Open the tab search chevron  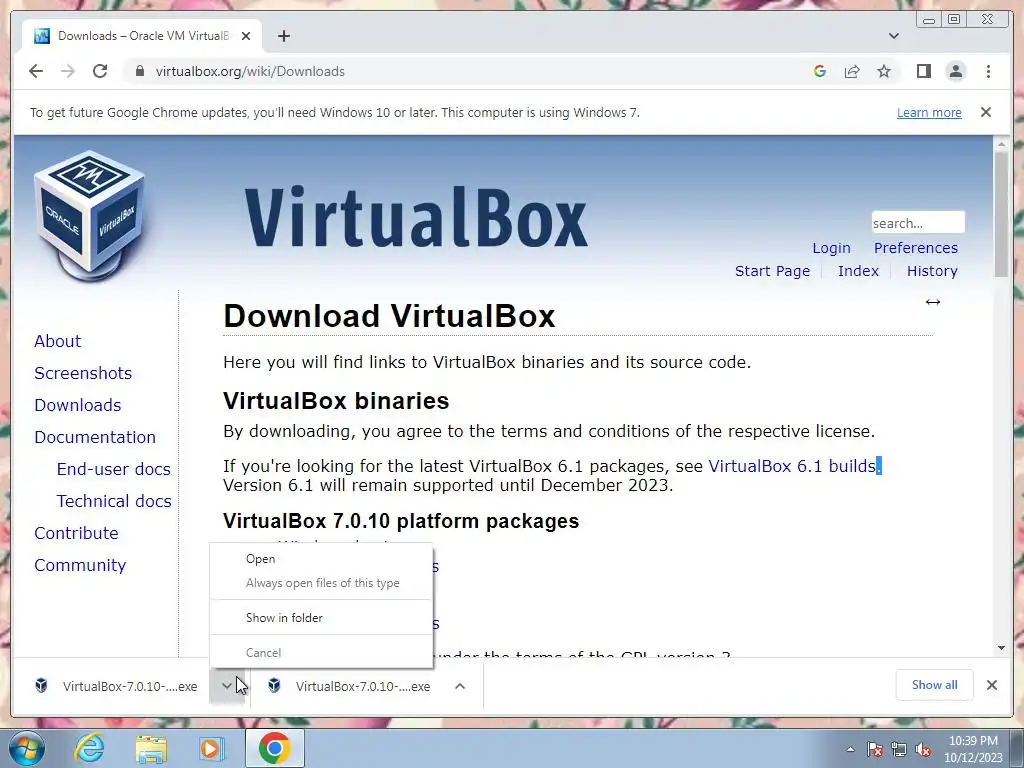pos(893,36)
